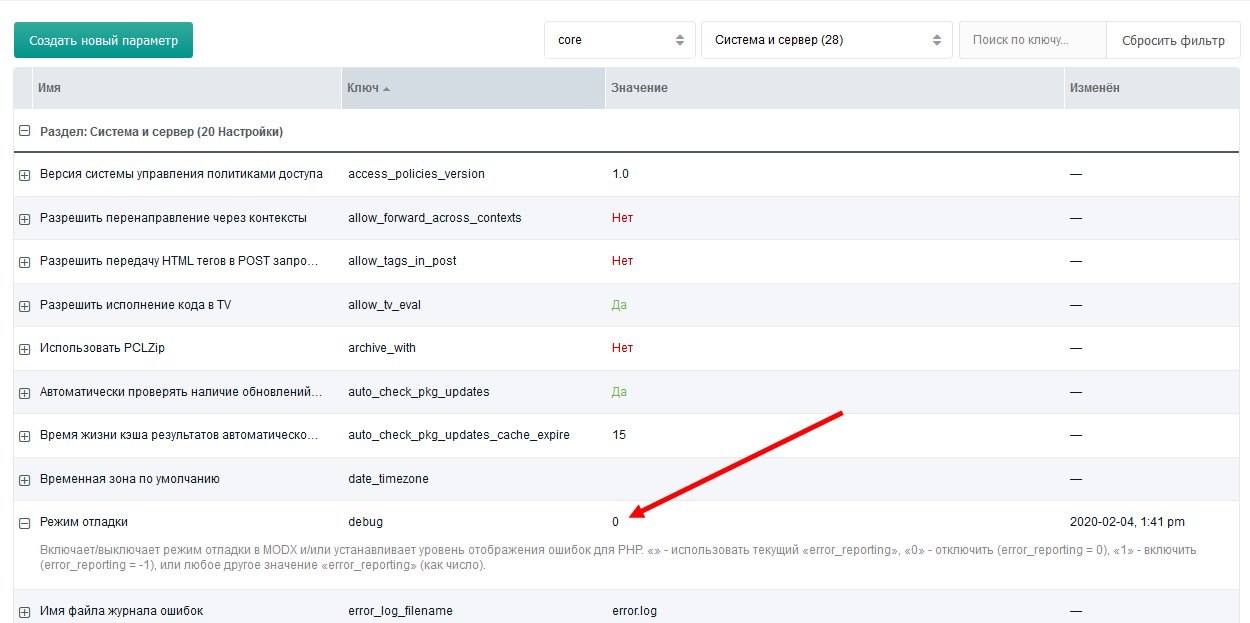Click the key 'debug'

coord(365,522)
